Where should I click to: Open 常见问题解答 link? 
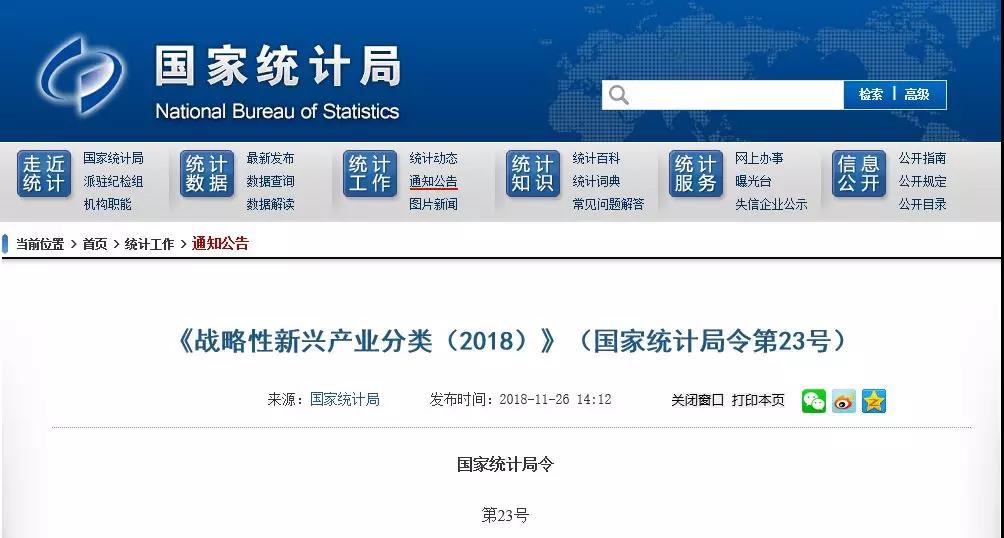pos(608,204)
